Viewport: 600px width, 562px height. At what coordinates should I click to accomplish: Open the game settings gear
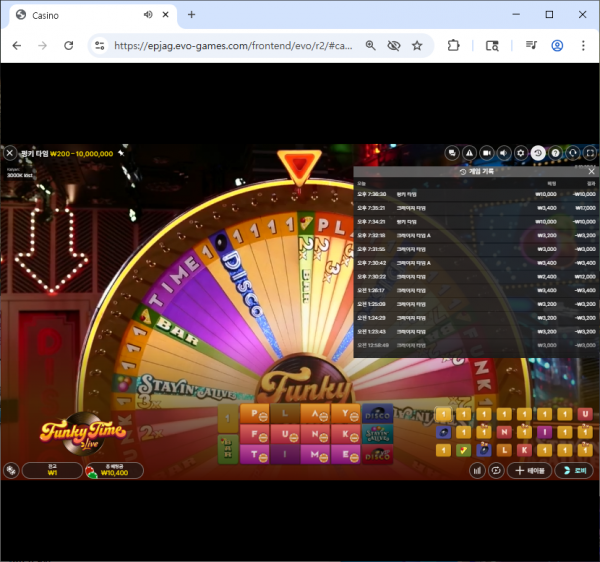(x=520, y=153)
